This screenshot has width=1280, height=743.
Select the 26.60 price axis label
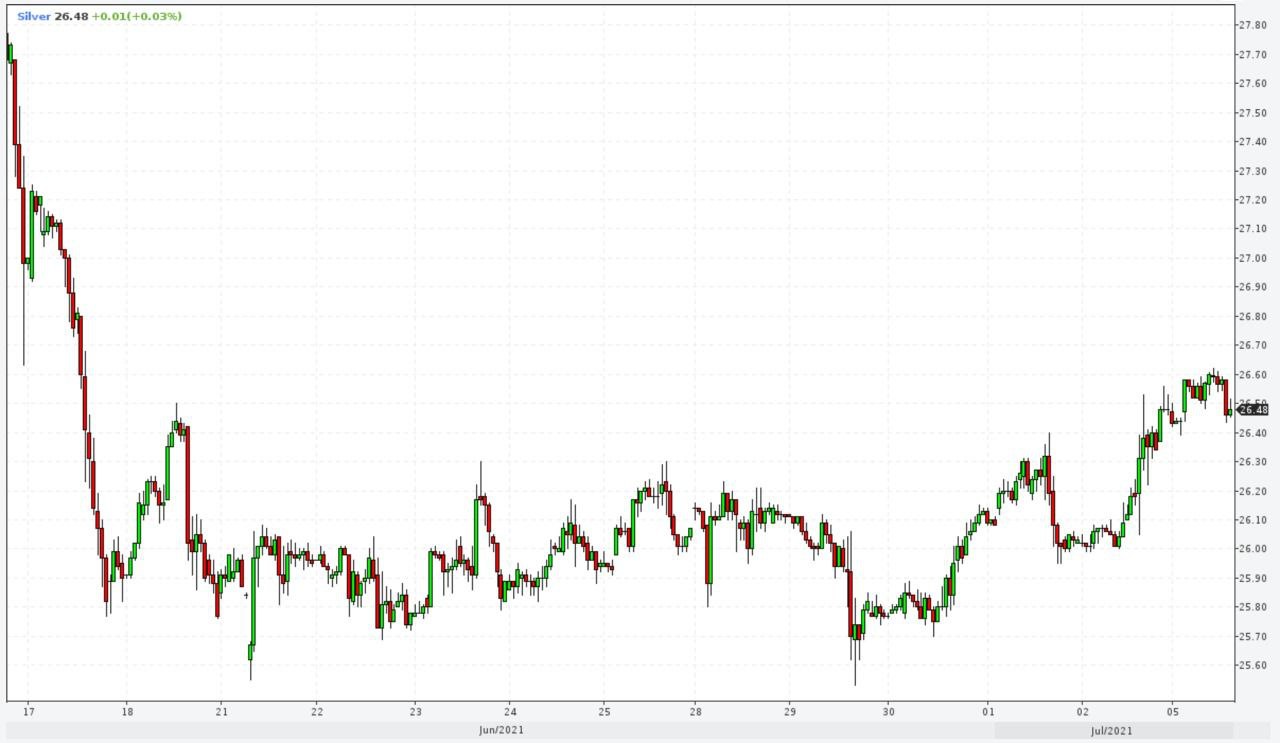pyautogui.click(x=1255, y=375)
